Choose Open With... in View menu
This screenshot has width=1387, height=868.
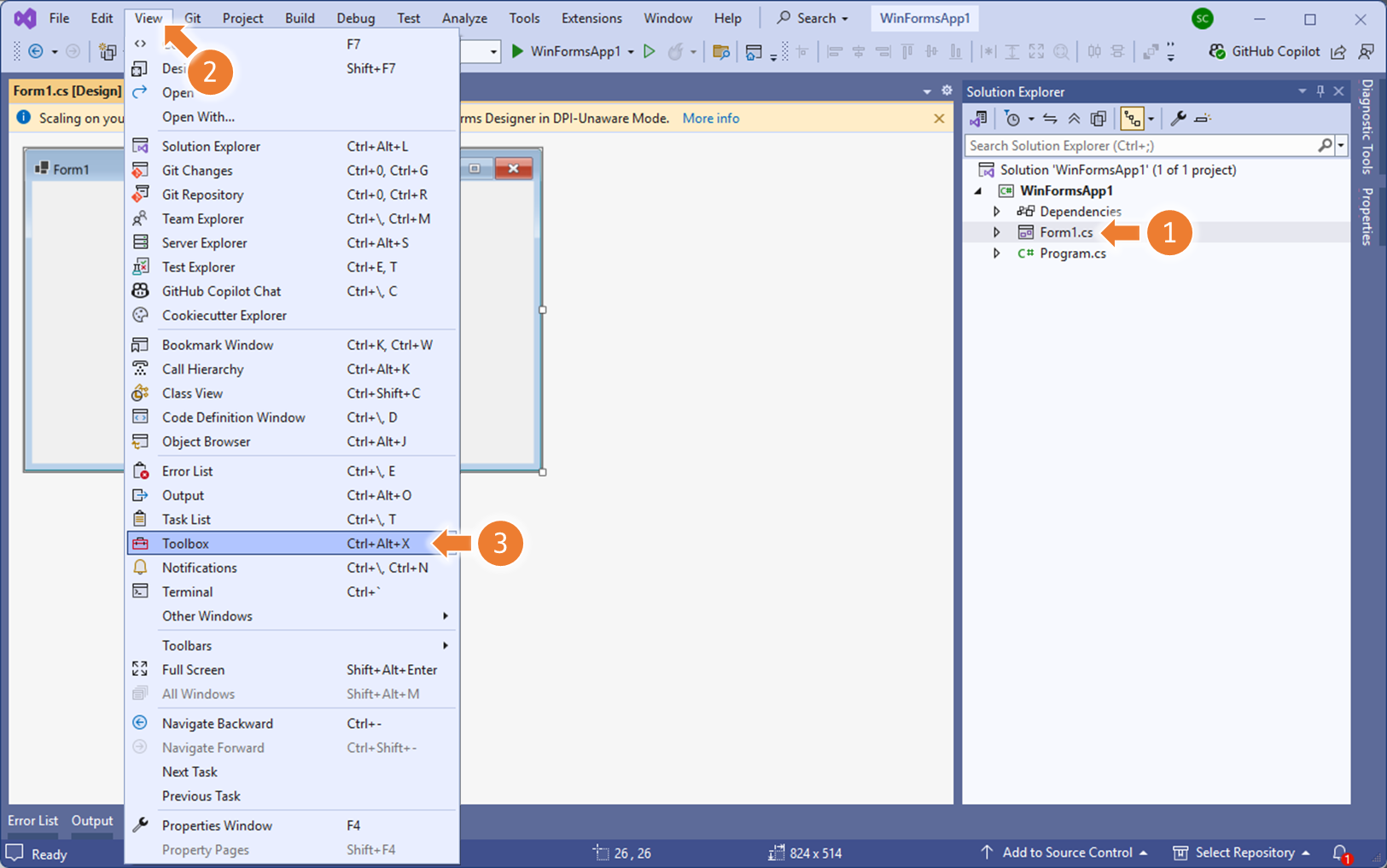tap(292, 117)
